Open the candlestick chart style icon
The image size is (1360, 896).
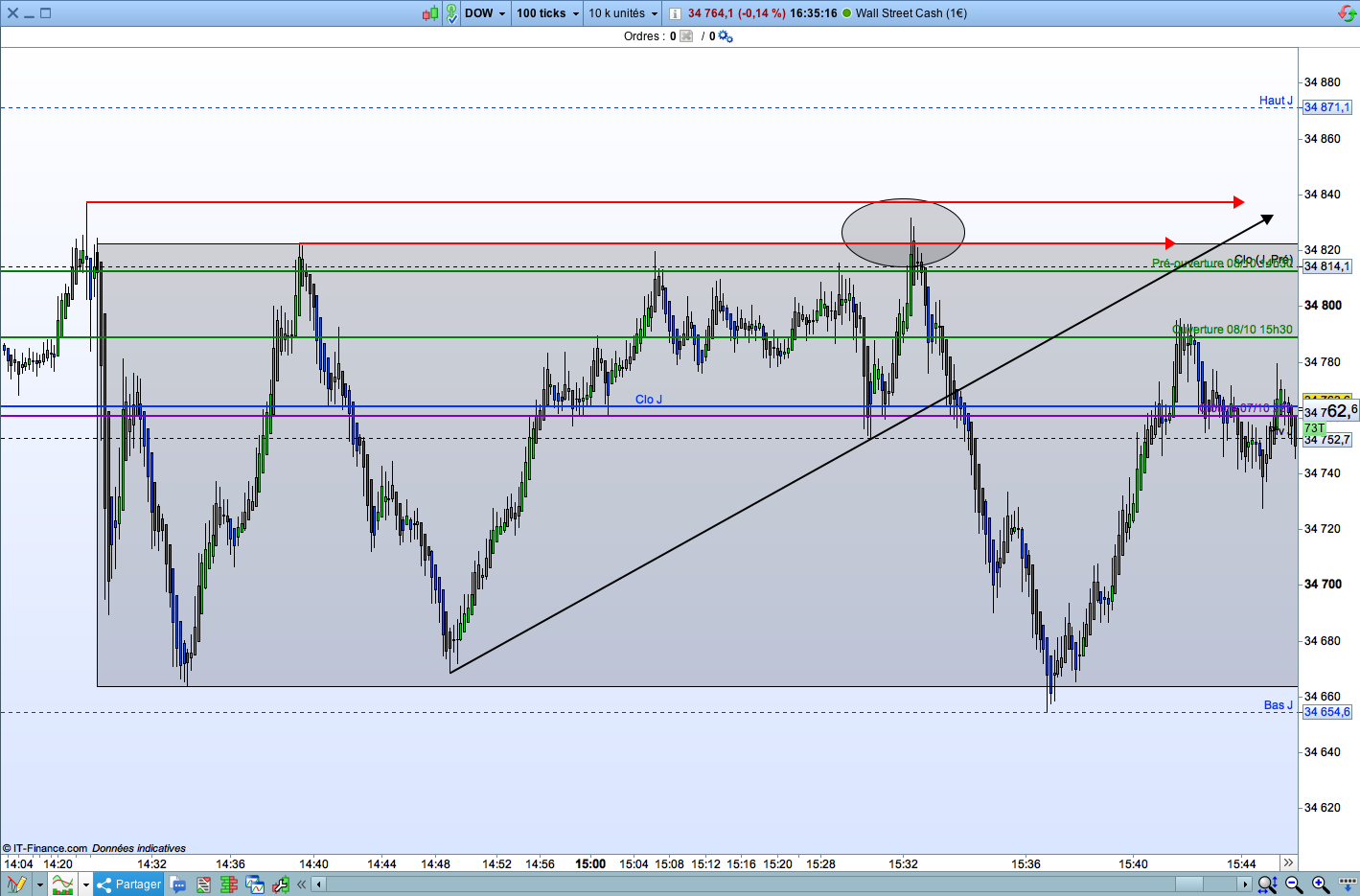(x=430, y=13)
